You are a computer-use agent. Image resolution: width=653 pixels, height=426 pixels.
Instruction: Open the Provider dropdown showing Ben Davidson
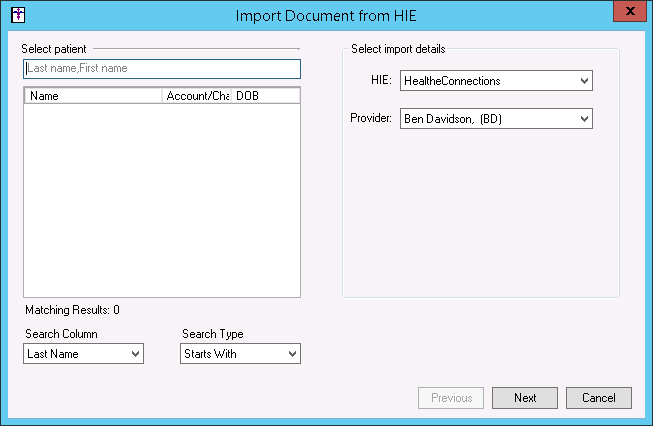tap(496, 119)
